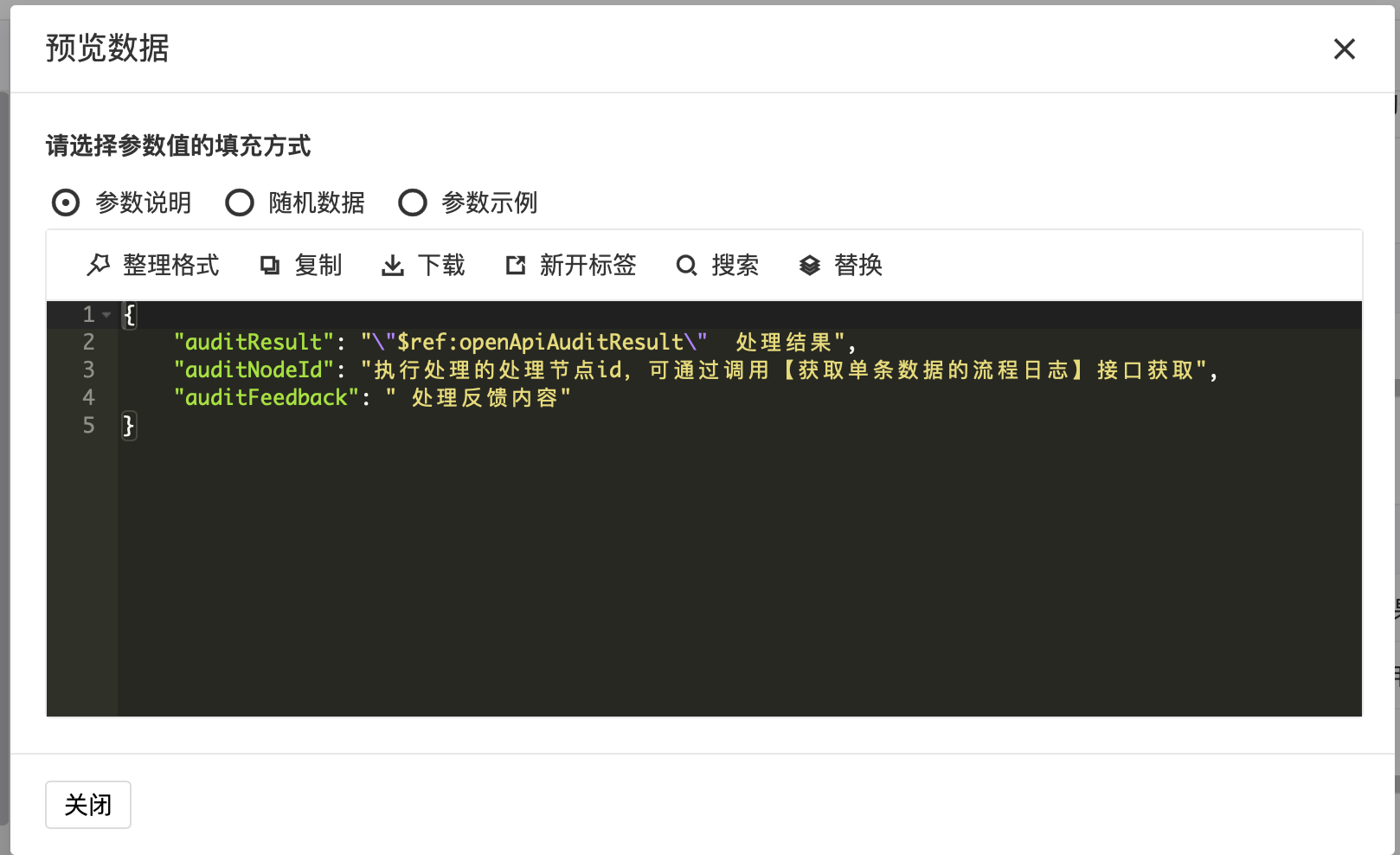Click the search magnifier icon

click(686, 266)
